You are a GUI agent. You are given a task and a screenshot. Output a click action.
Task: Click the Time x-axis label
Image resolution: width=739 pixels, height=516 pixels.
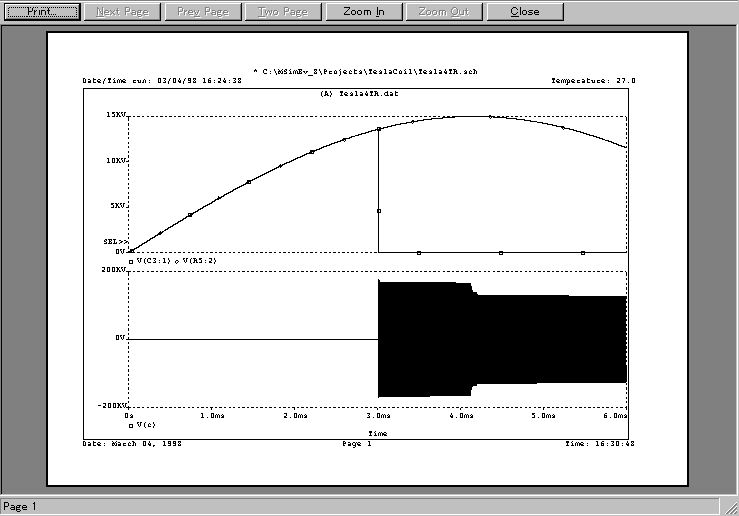click(x=377, y=434)
